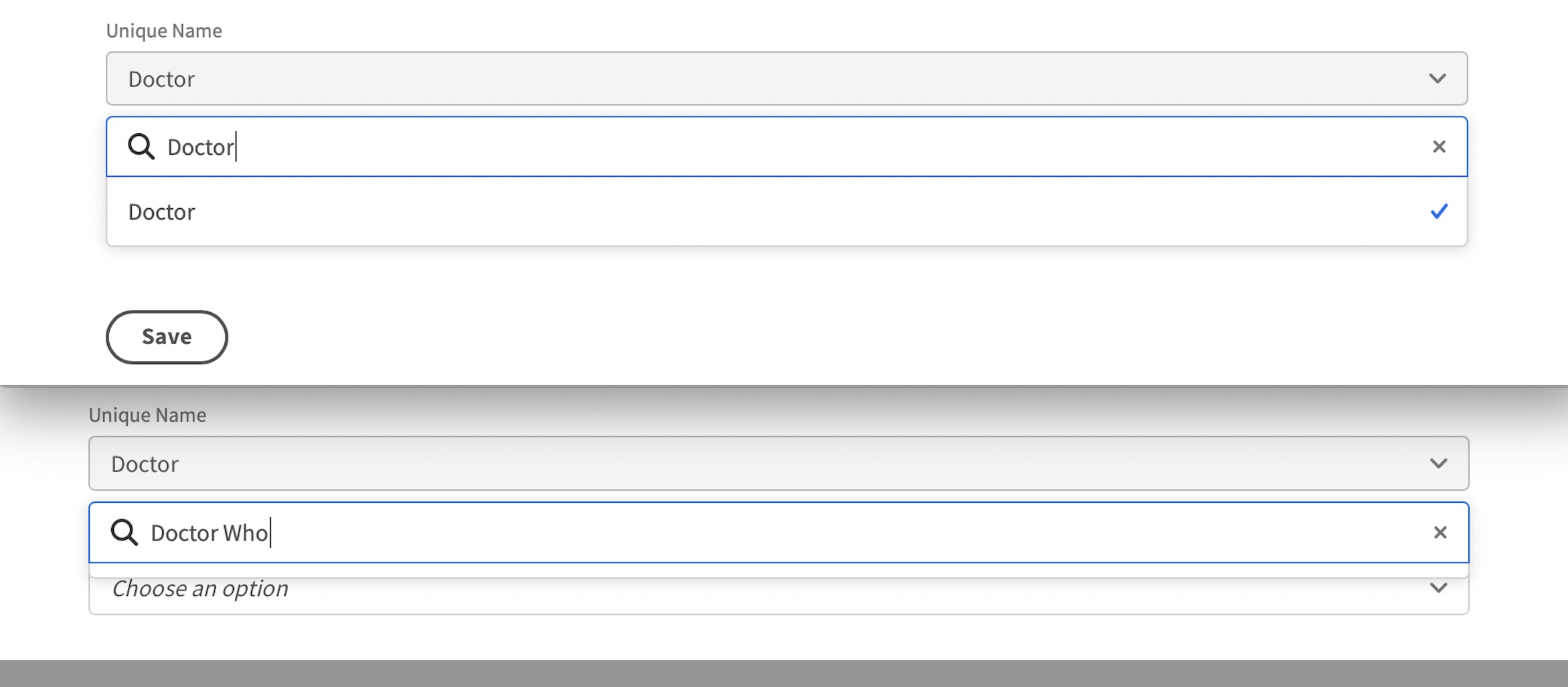Click the bottom Unique Name label
The image size is (1568, 687).
point(147,414)
